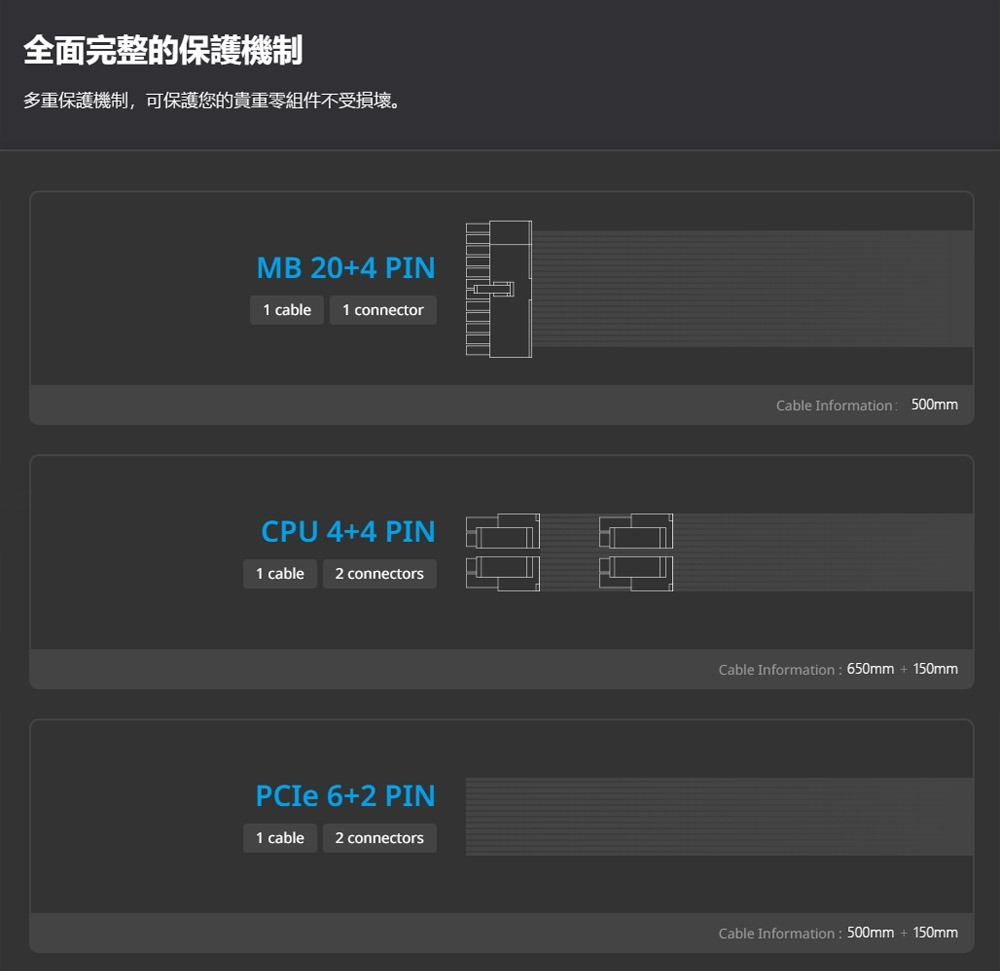
Task: Click the 全面完整的保護機制 heading
Action: click(x=163, y=50)
